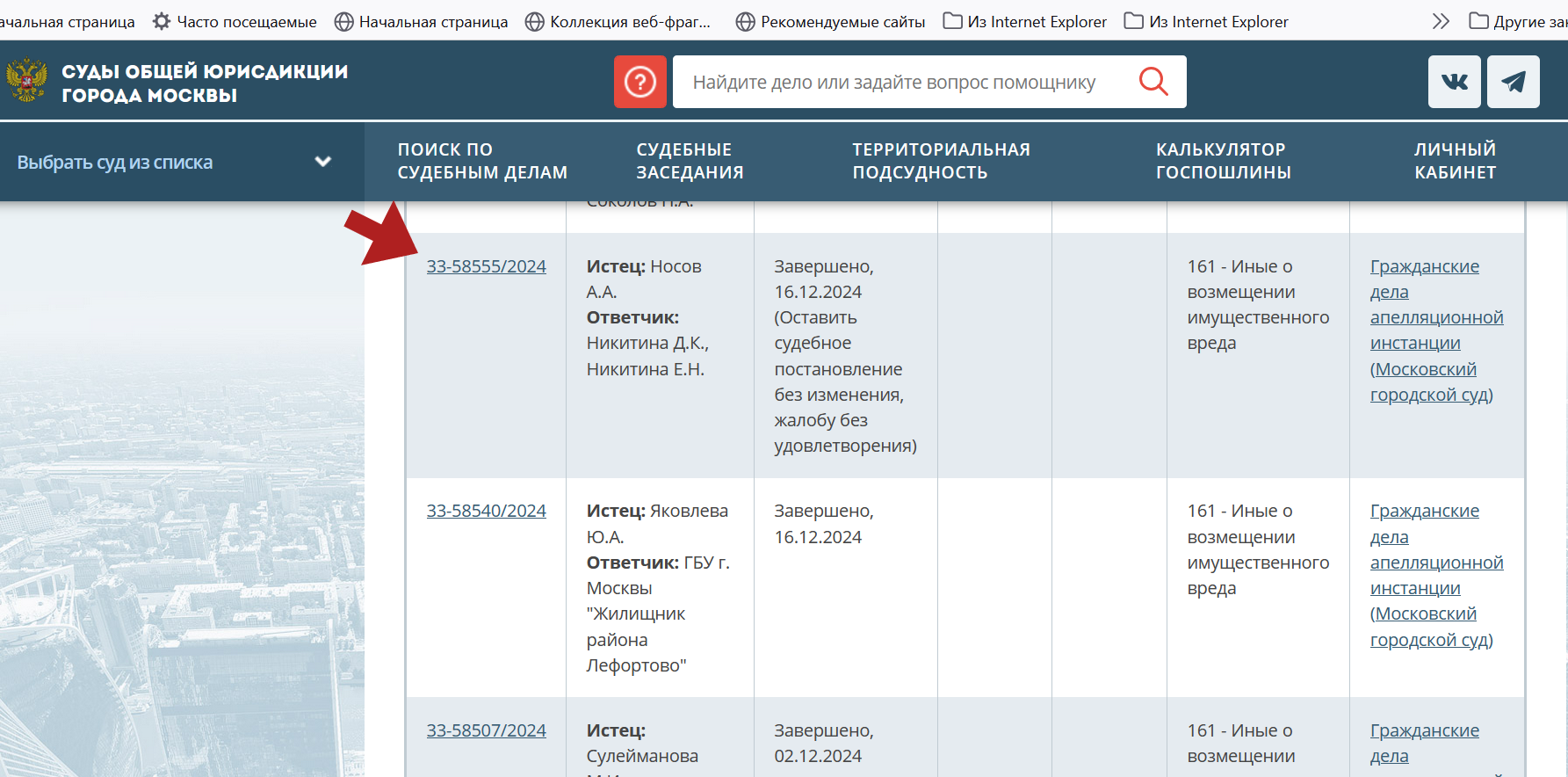Open Судебные заседания menu item

pos(690,161)
